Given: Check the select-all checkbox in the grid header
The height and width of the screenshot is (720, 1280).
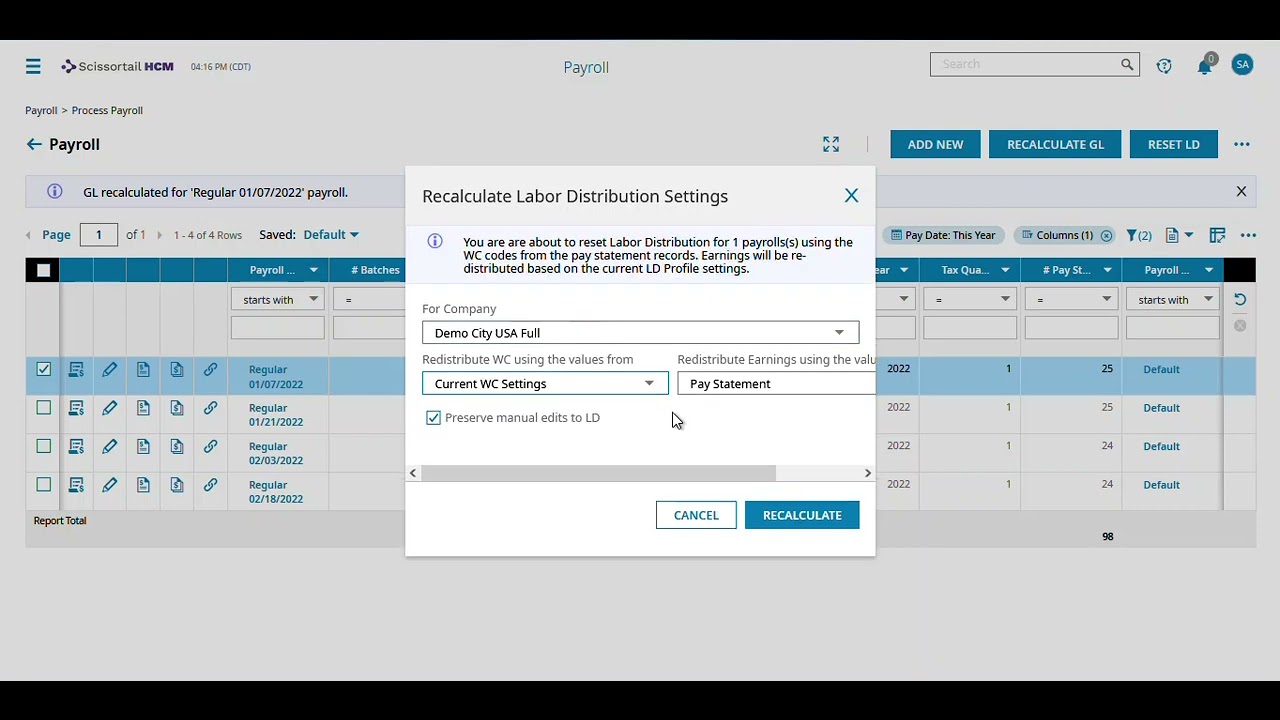Looking at the screenshot, I should [43, 270].
